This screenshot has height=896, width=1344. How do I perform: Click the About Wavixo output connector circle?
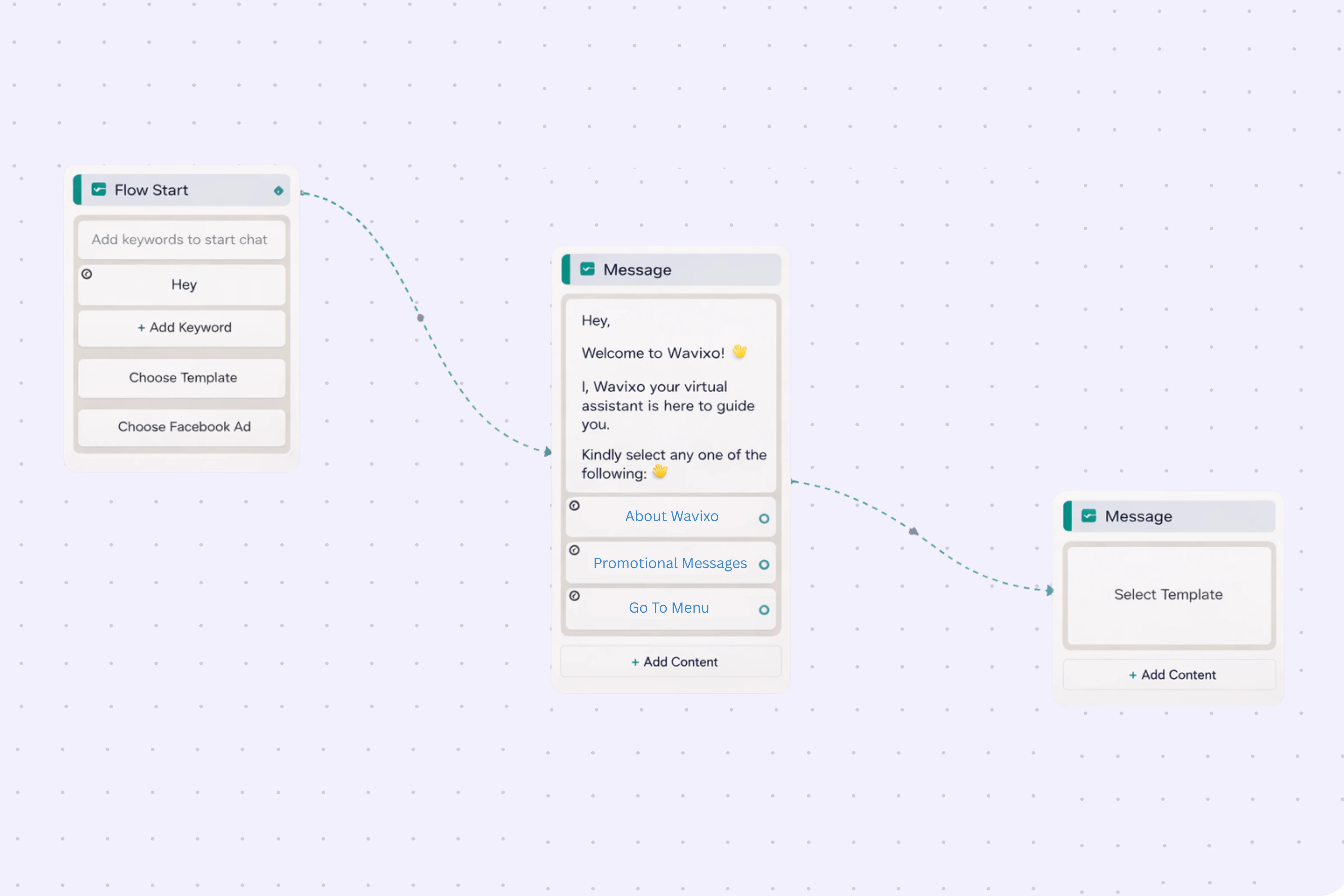764,519
